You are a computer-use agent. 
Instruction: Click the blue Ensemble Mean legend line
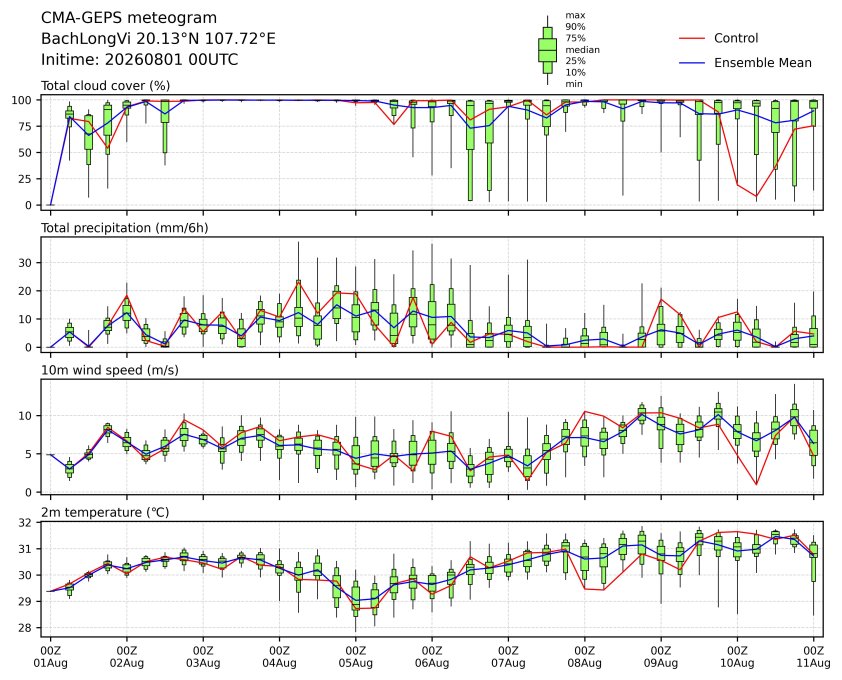pos(692,63)
